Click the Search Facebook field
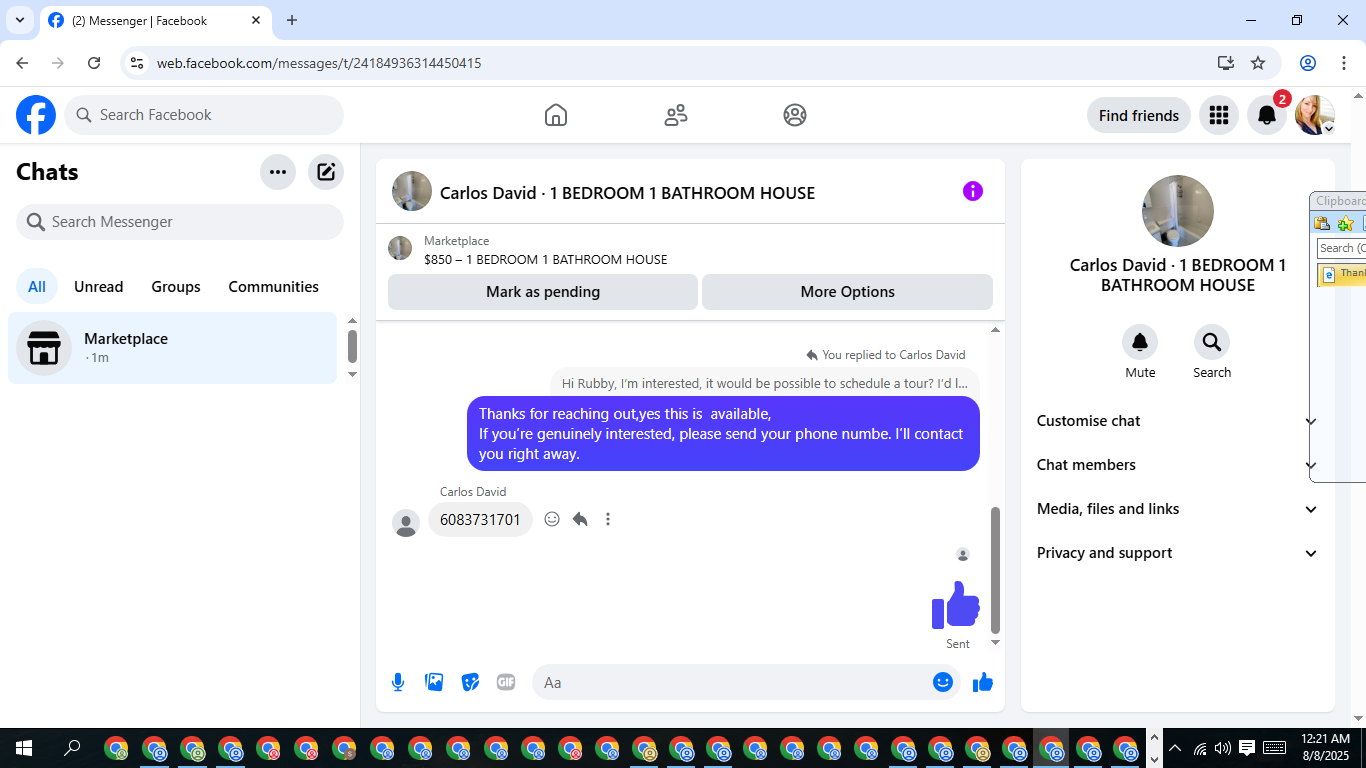The width and height of the screenshot is (1366, 768). [x=204, y=115]
